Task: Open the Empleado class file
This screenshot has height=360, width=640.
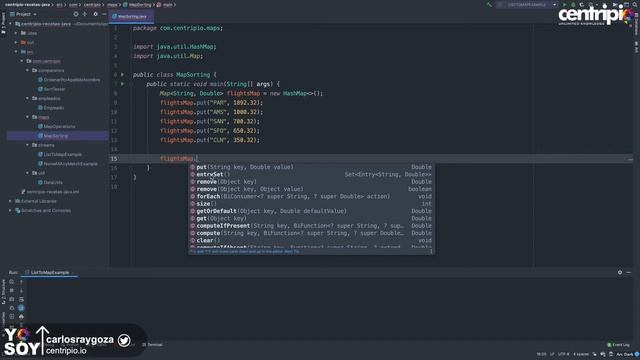Action: tap(51, 108)
